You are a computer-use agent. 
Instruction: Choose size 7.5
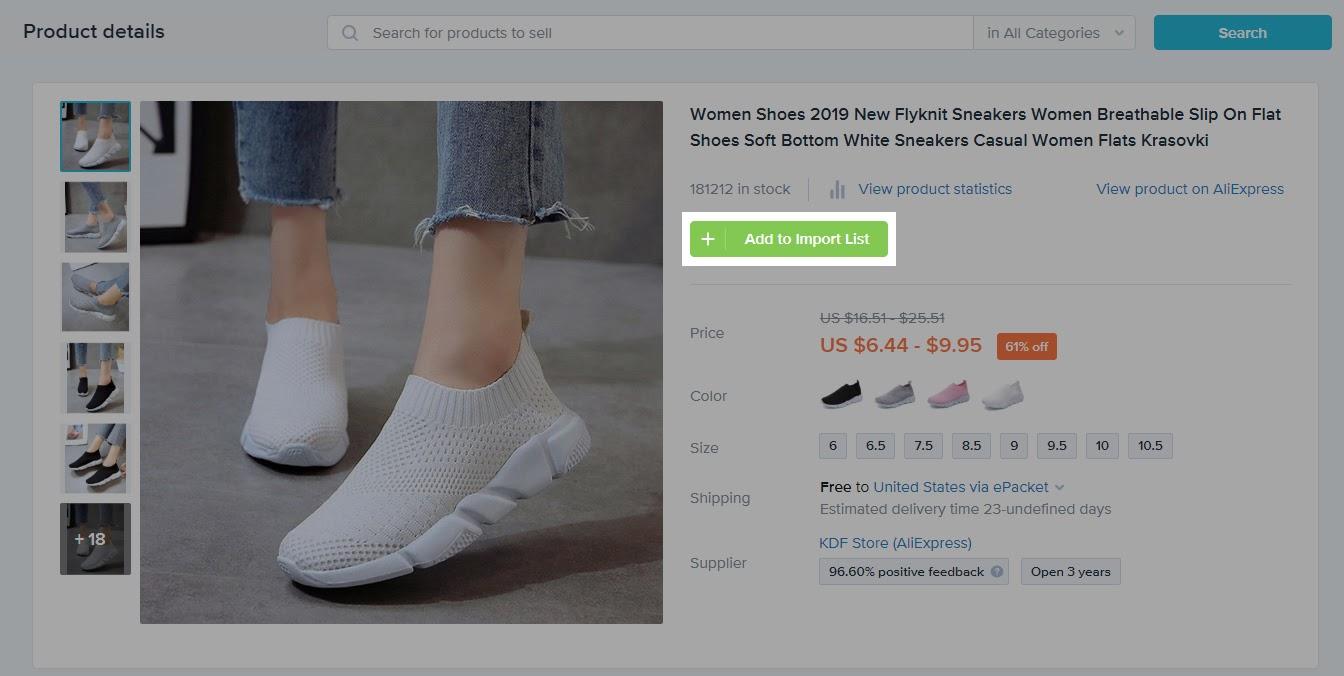[923, 446]
